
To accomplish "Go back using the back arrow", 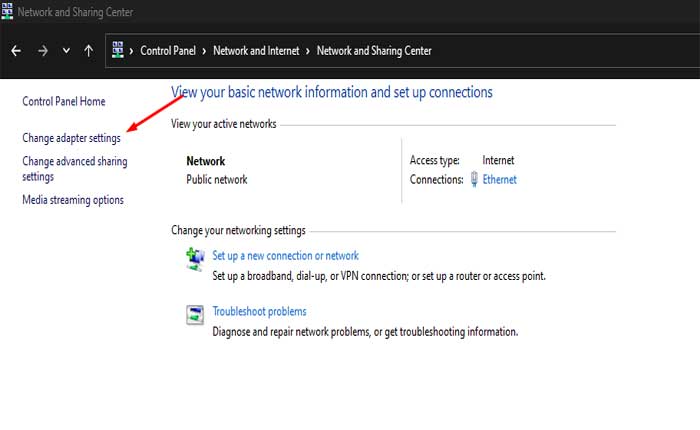I will pos(16,50).
